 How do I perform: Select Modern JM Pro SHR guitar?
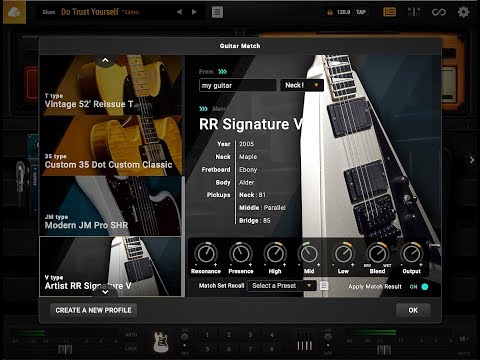click(x=110, y=206)
